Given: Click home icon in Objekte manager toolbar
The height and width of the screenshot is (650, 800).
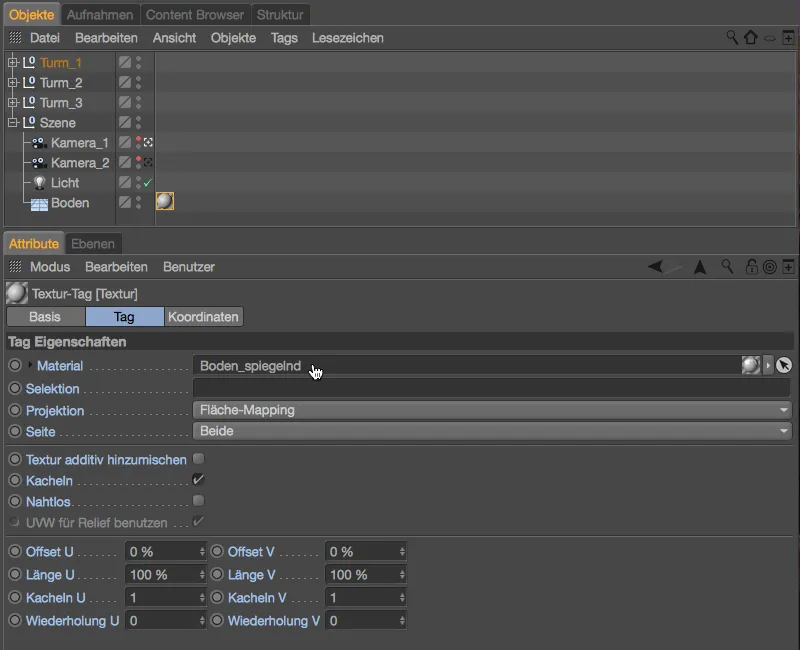Looking at the screenshot, I should click(751, 37).
